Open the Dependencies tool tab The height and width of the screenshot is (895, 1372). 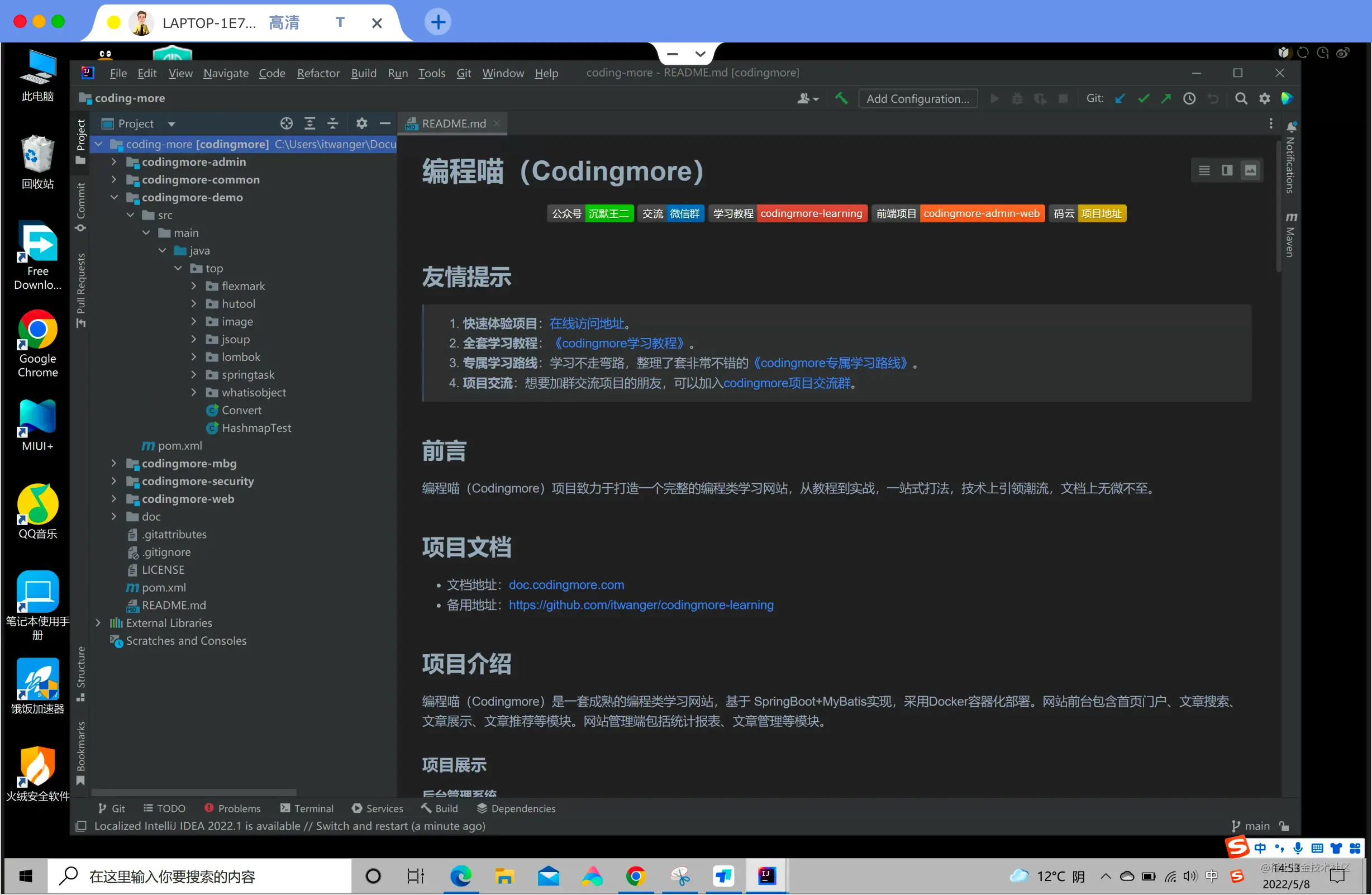point(517,808)
